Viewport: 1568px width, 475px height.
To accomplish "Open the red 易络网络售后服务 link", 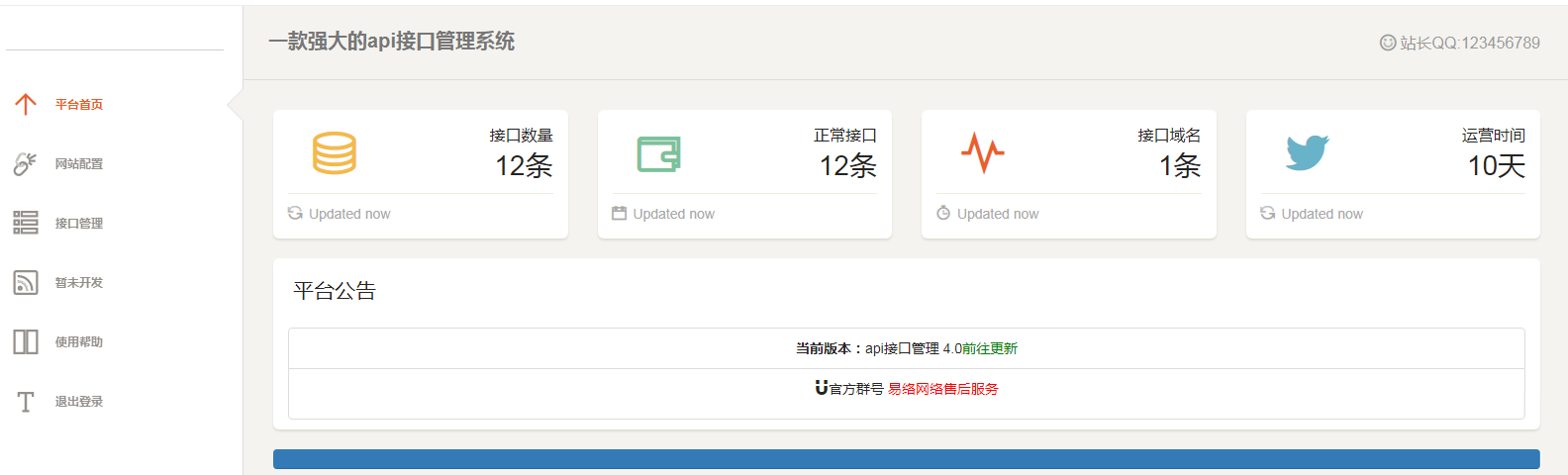I will (x=942, y=389).
